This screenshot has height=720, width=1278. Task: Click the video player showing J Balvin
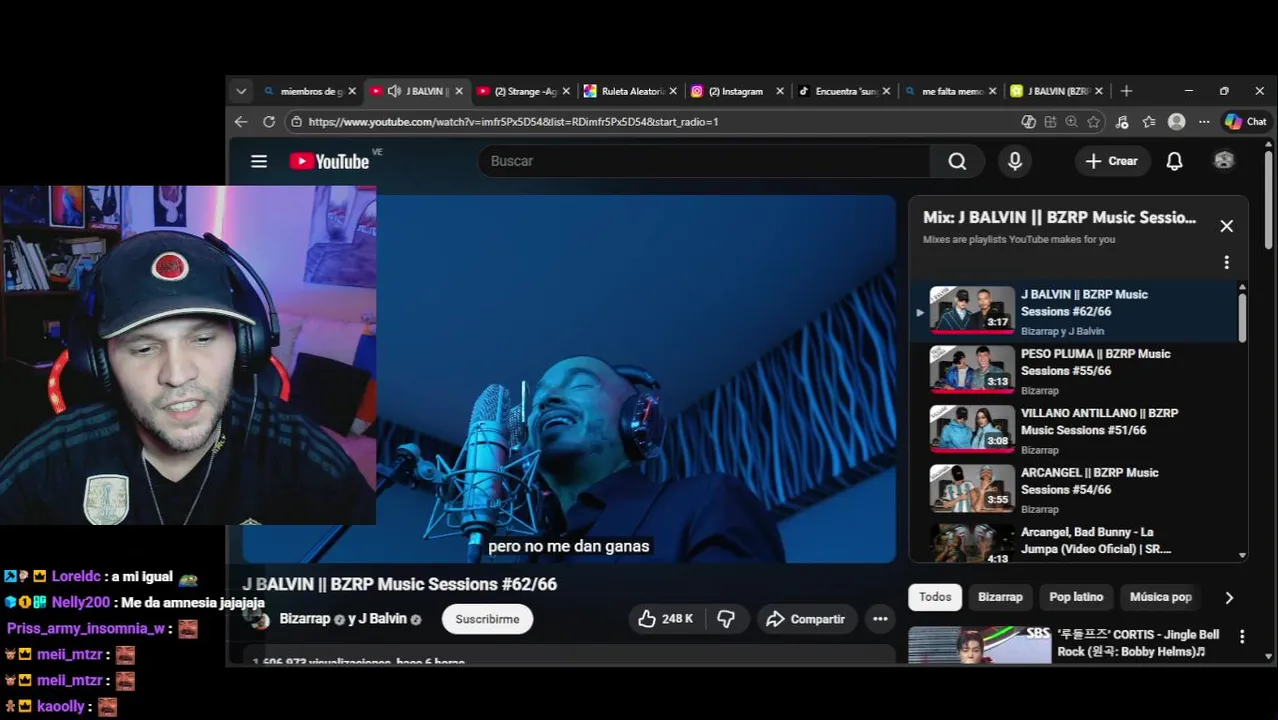pyautogui.click(x=636, y=378)
